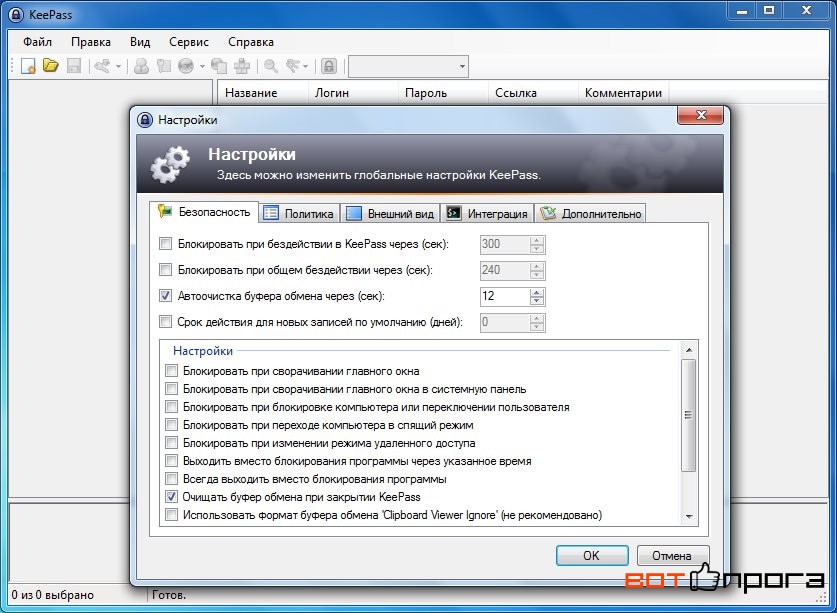Uncheck Очищать буфер обмена при закрытии KeePass
This screenshot has width=837, height=613.
click(x=171, y=497)
